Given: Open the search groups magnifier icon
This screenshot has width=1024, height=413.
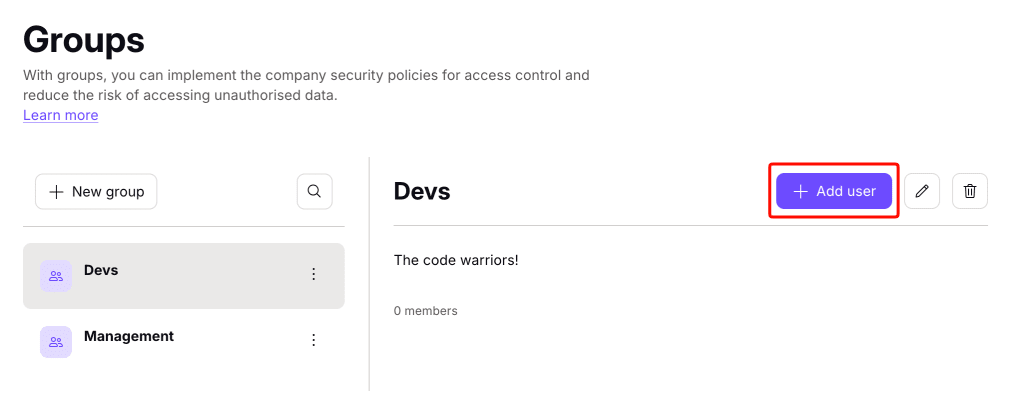Looking at the screenshot, I should (x=314, y=191).
